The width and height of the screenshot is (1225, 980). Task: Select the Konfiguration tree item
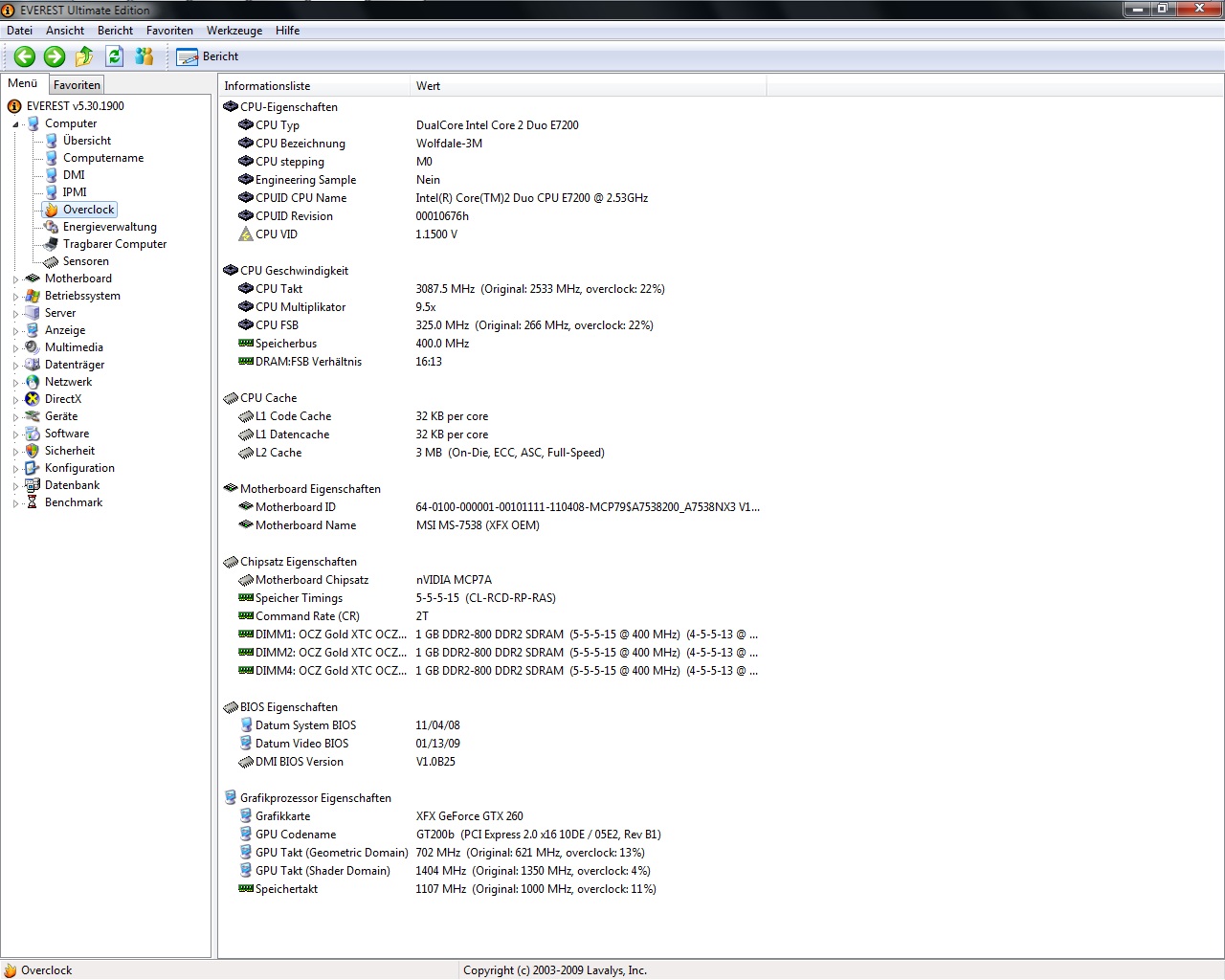tap(79, 468)
